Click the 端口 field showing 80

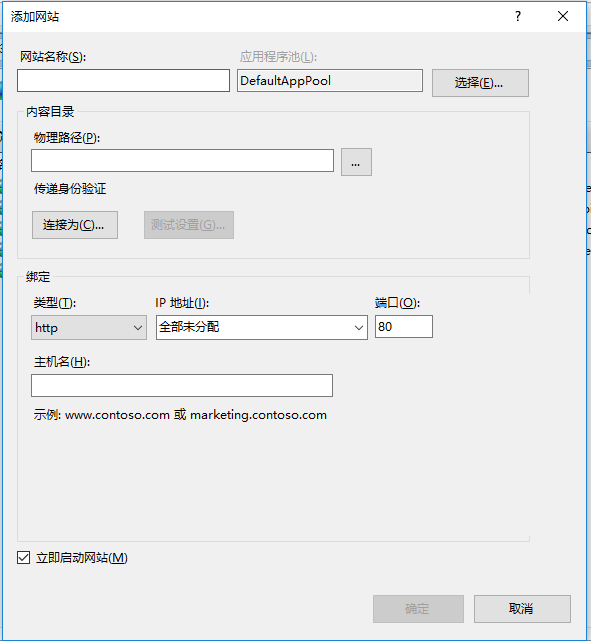coord(404,327)
